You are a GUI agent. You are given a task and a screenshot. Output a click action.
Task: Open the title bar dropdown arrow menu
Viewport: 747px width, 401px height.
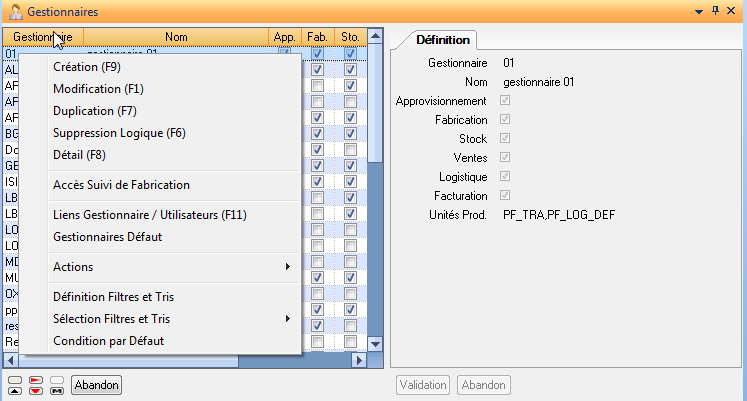[x=699, y=10]
